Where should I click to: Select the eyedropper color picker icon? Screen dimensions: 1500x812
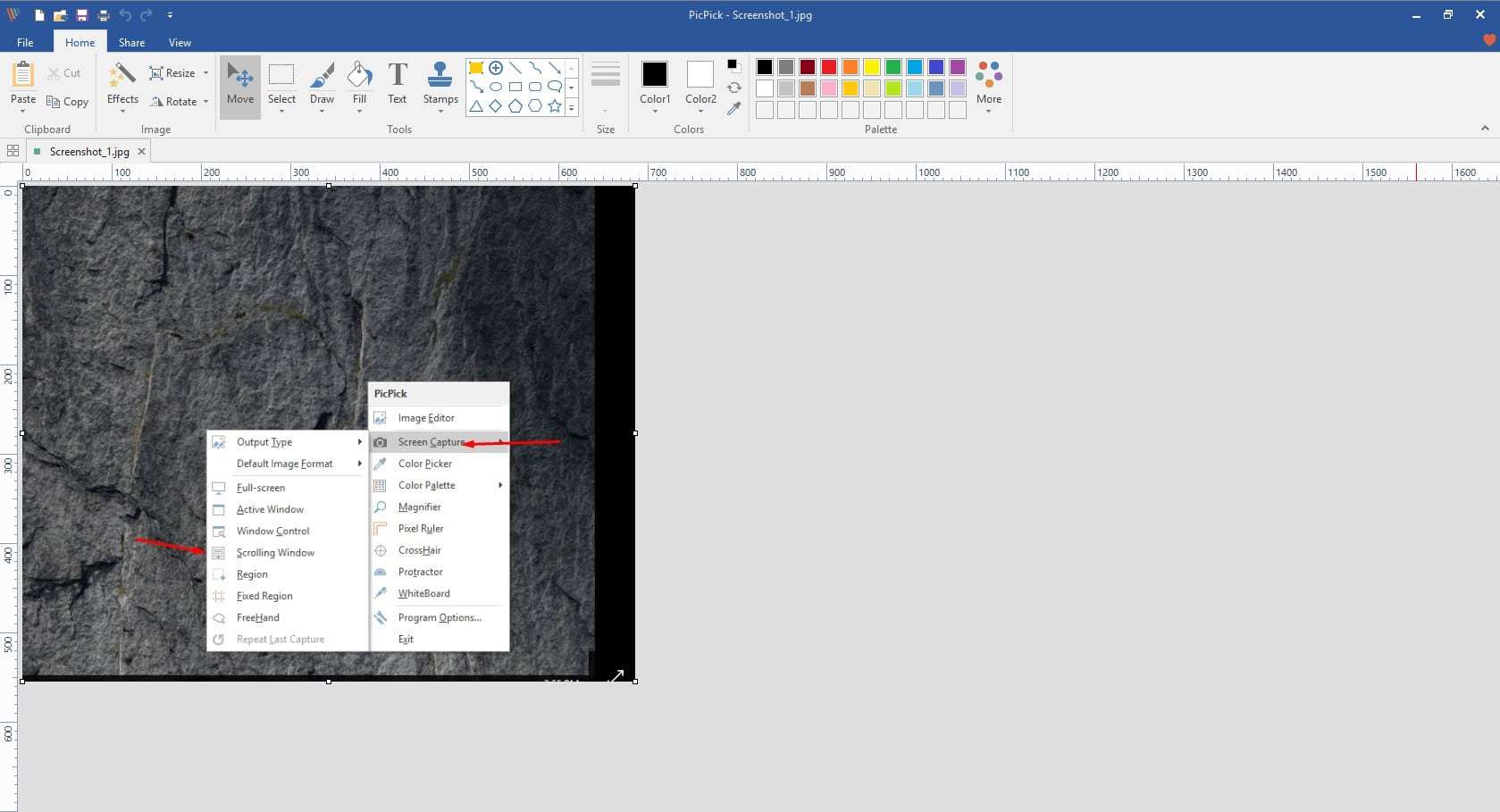pos(733,109)
